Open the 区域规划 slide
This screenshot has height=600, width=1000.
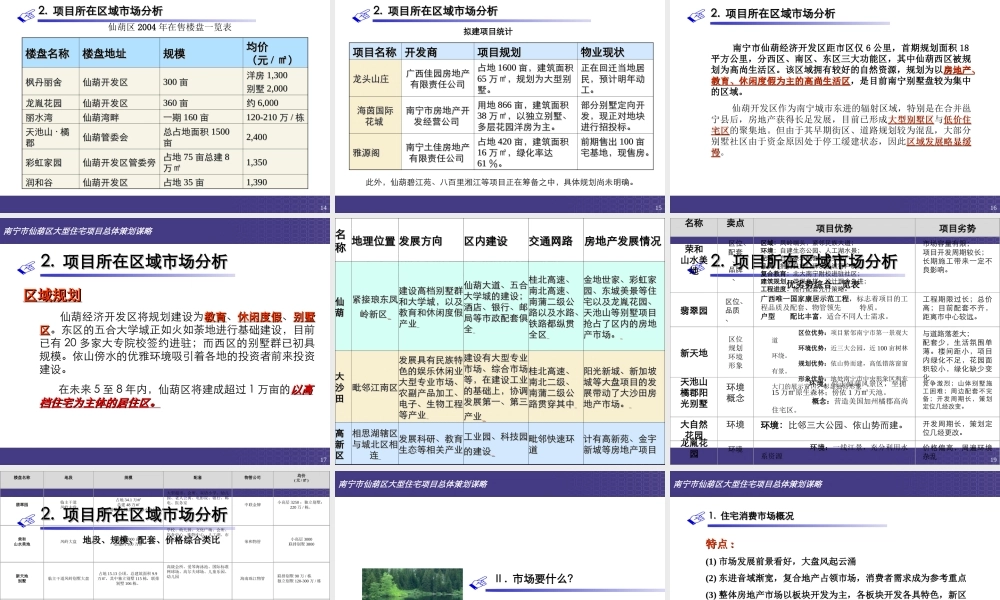coord(165,341)
